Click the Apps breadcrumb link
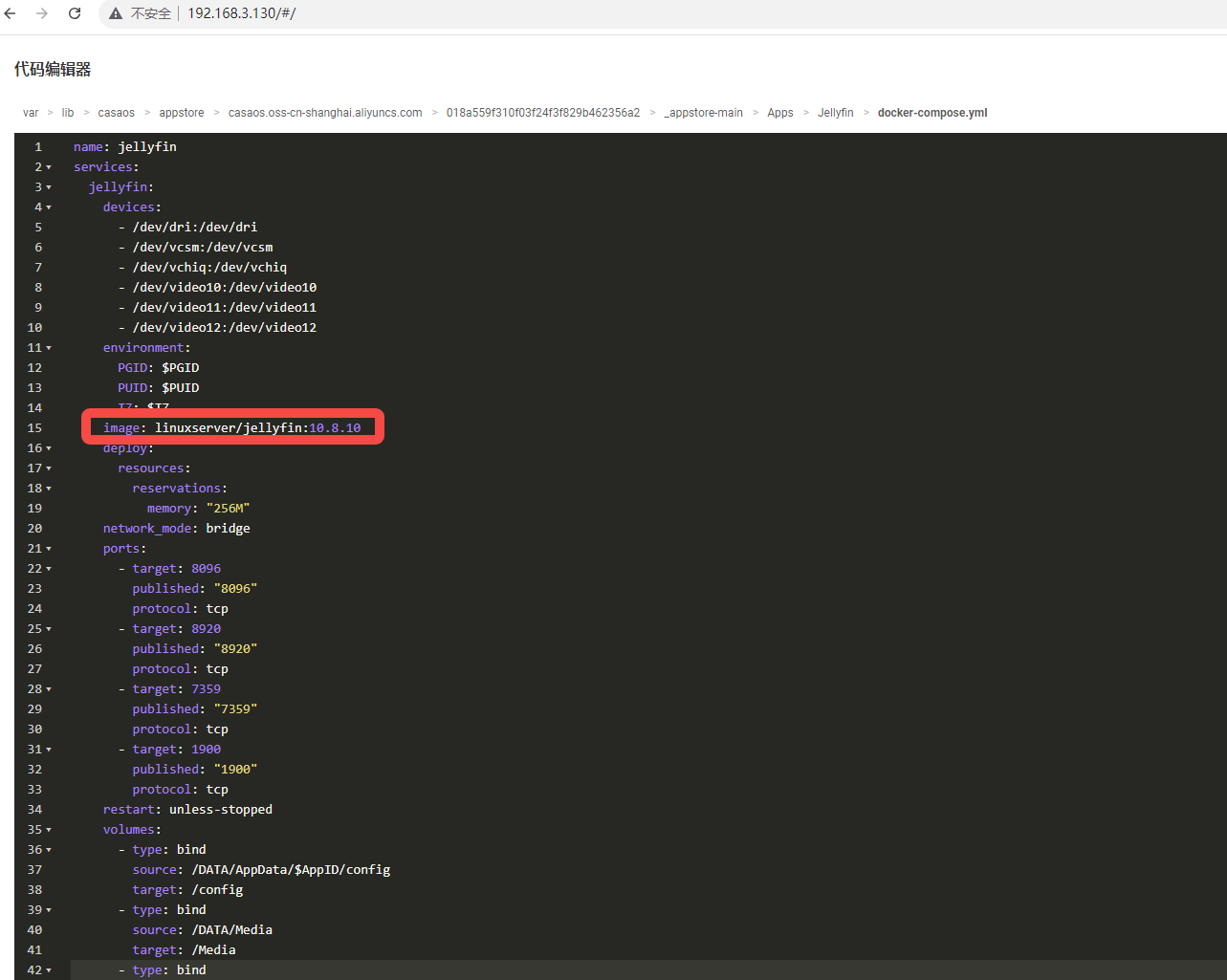This screenshot has width=1227, height=980. click(x=779, y=112)
